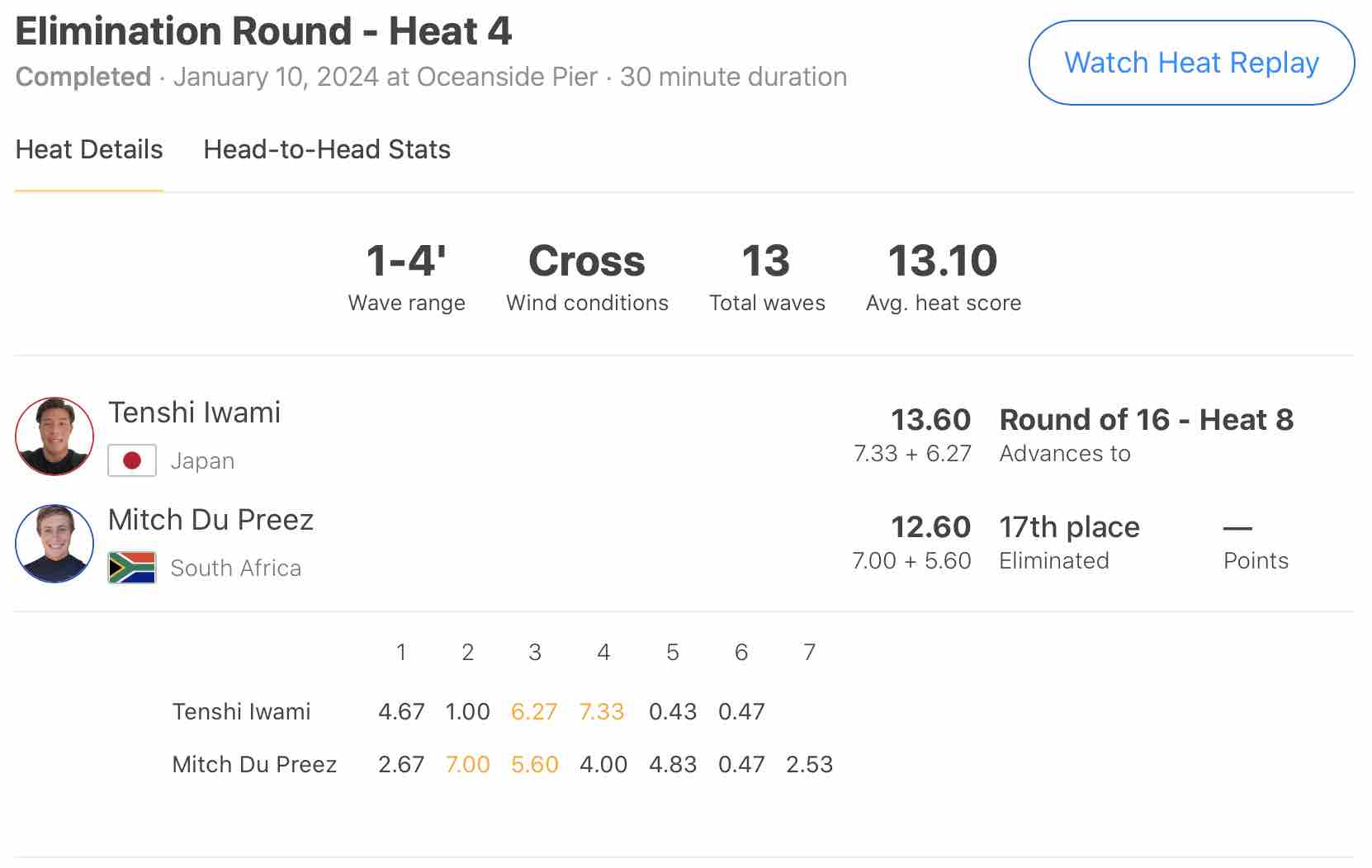
Task: Select the Heat Details tab
Action: pyautogui.click(x=89, y=149)
